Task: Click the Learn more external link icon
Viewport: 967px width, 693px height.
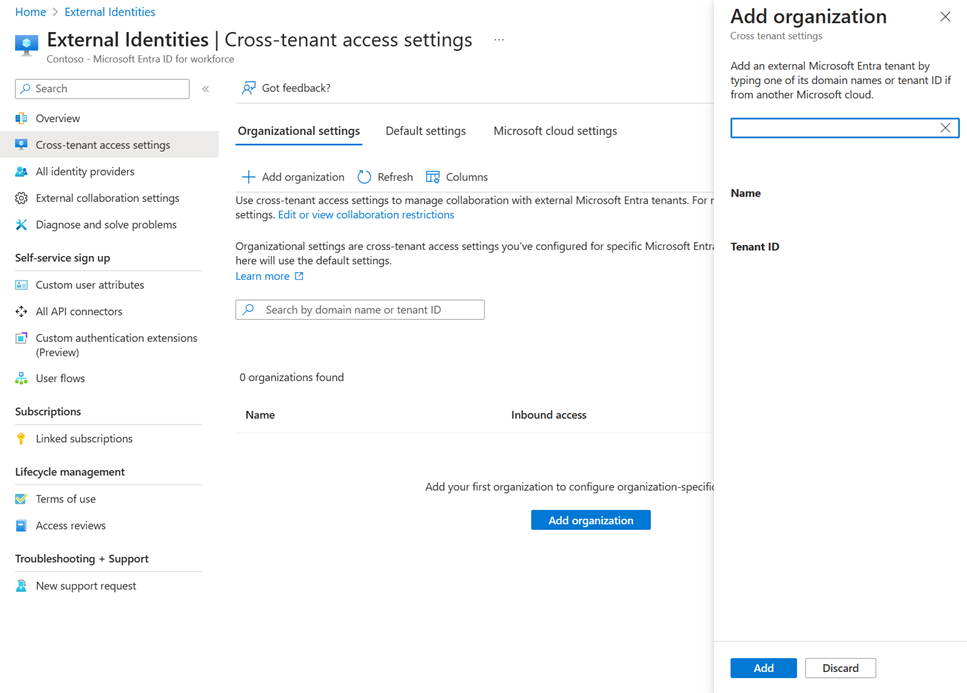Action: (299, 276)
